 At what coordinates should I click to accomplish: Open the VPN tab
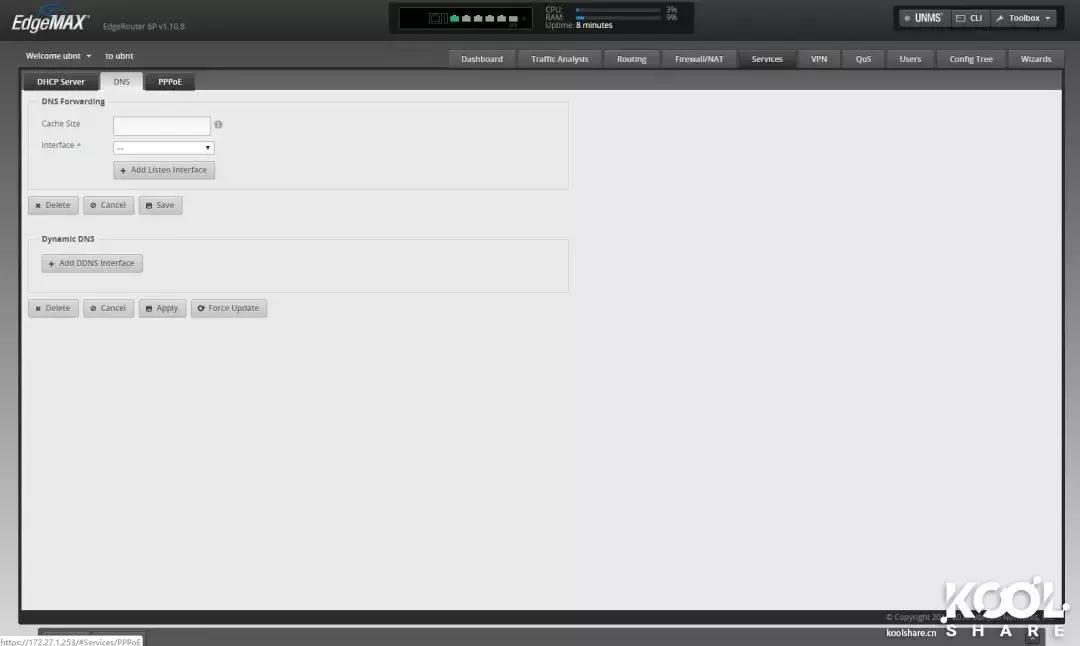[819, 59]
